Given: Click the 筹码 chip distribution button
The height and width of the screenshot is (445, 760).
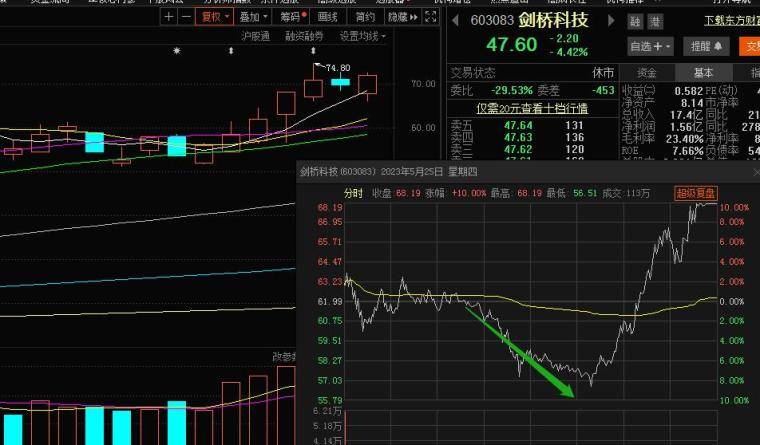Looking at the screenshot, I should click(x=293, y=17).
